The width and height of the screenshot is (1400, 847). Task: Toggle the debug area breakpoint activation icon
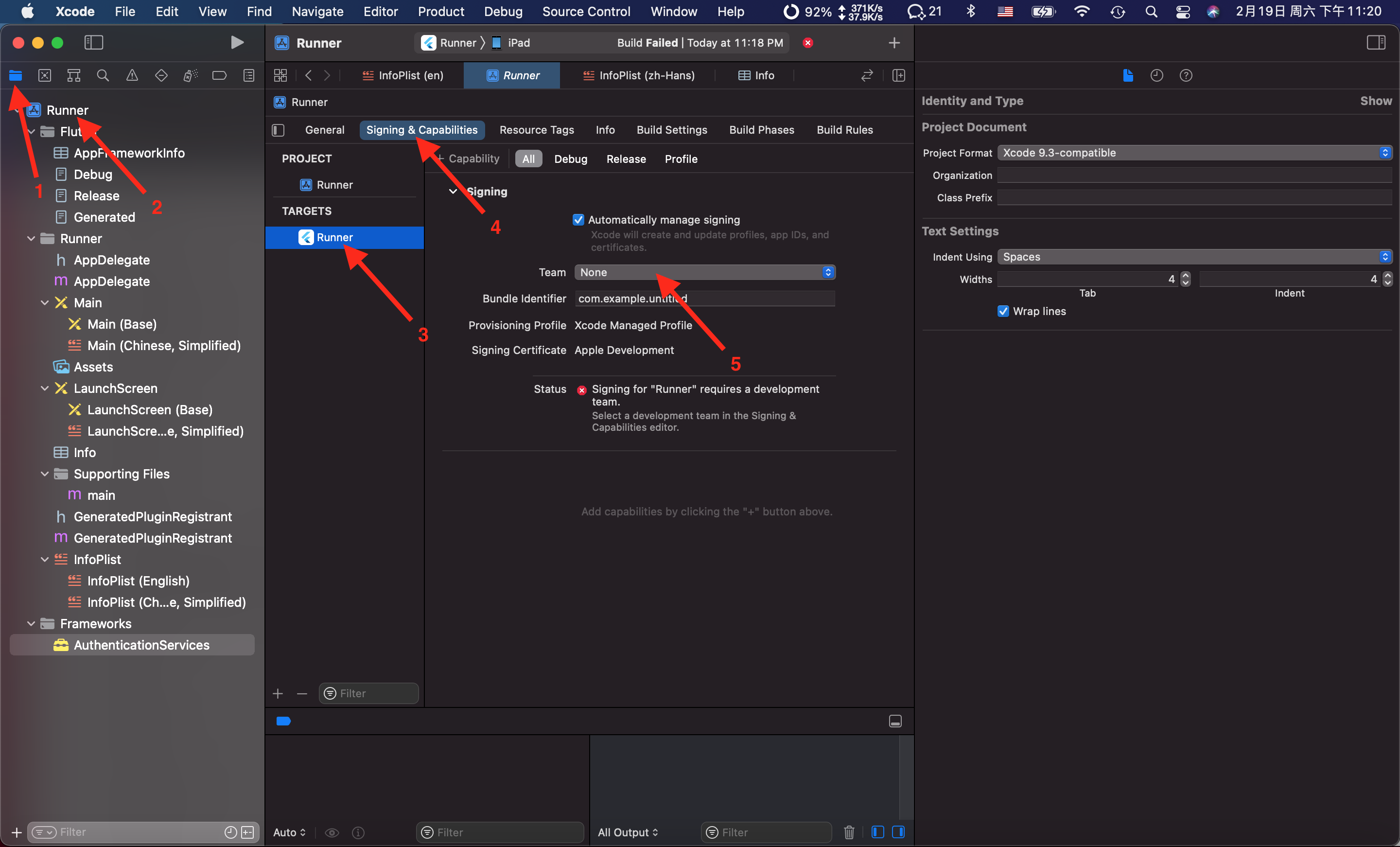283,721
